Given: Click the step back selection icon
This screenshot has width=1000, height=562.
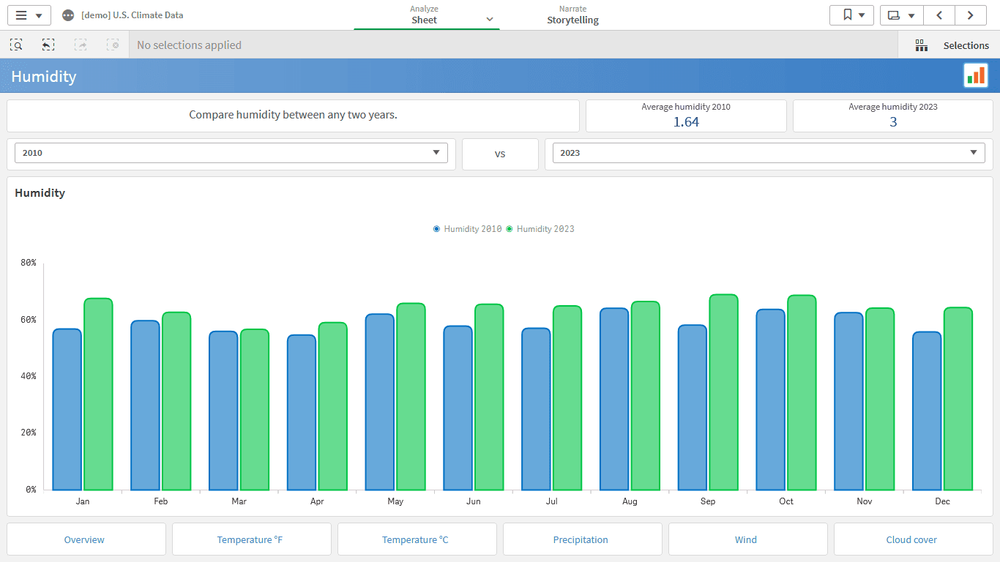Looking at the screenshot, I should click(x=48, y=45).
